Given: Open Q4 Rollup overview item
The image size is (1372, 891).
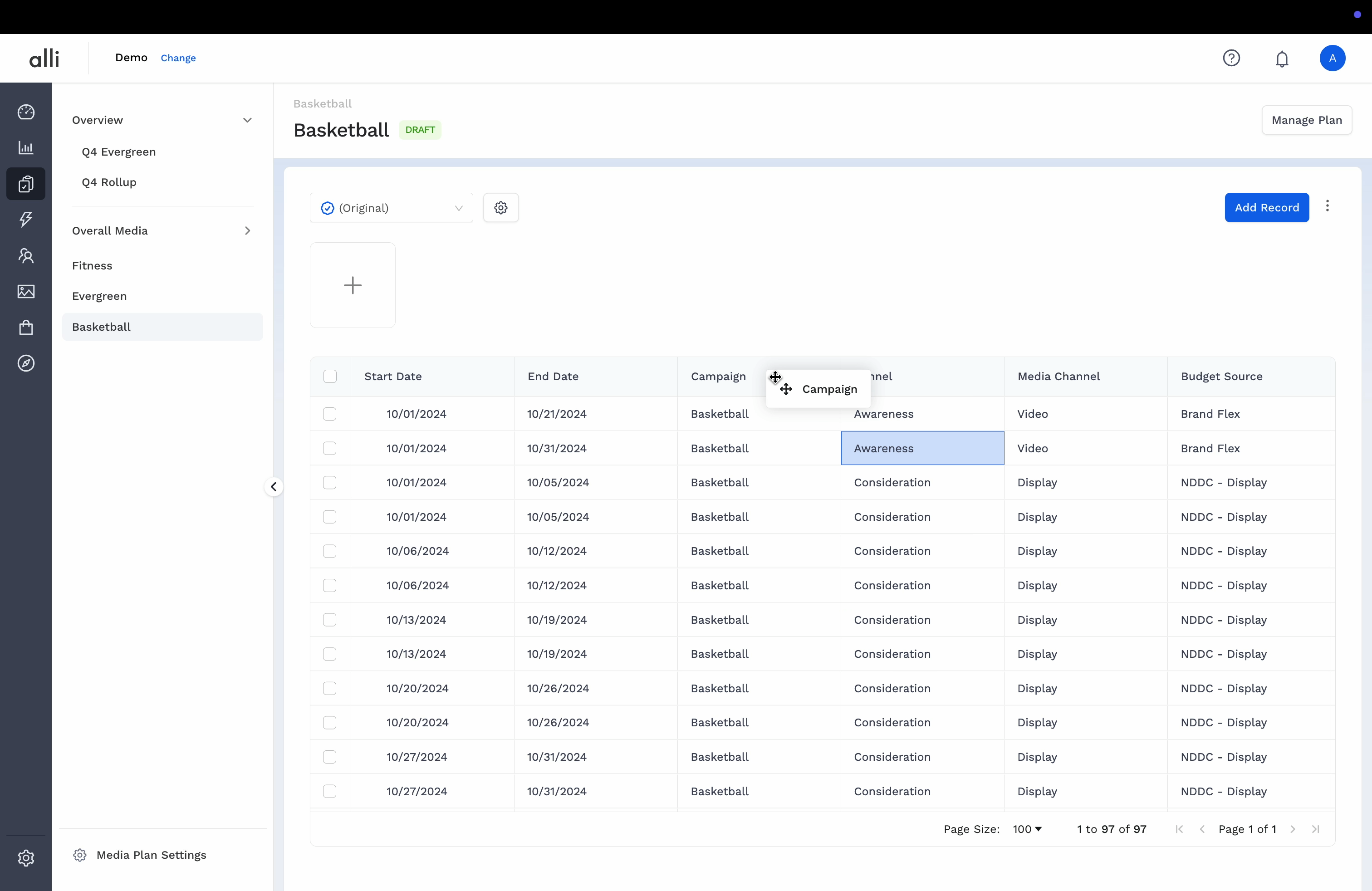Looking at the screenshot, I should tap(109, 182).
